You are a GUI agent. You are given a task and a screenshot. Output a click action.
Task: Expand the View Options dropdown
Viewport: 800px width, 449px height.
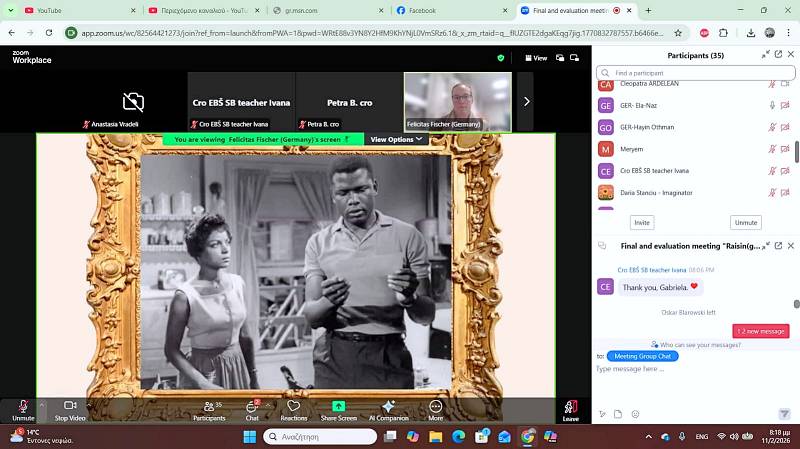point(397,140)
